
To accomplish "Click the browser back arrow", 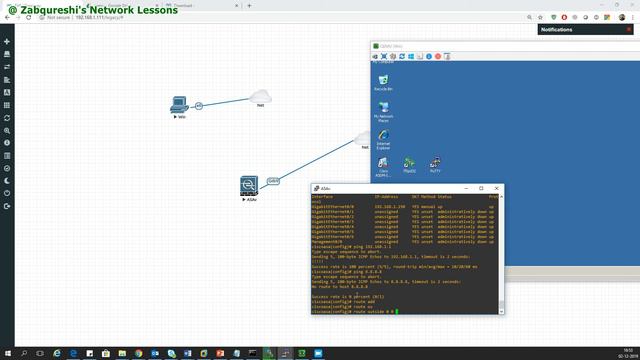I will pyautogui.click(x=7, y=18).
